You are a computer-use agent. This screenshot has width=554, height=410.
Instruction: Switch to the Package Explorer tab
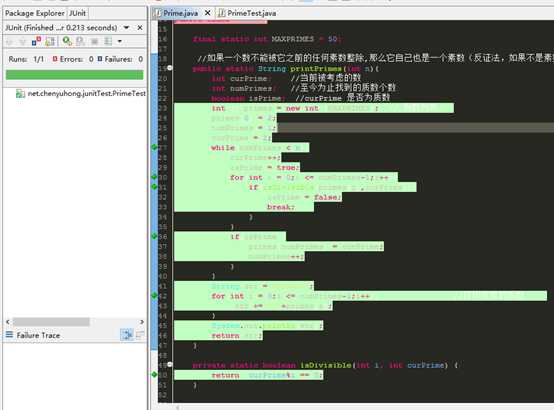(x=35, y=13)
